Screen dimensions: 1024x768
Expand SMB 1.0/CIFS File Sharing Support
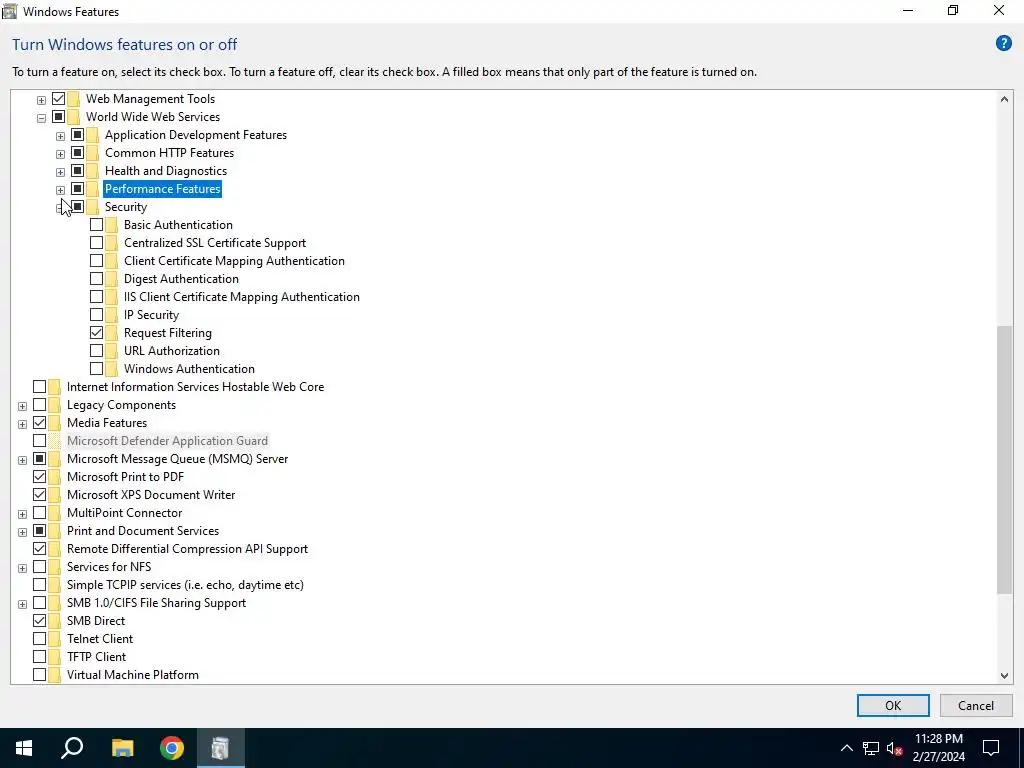click(x=22, y=604)
